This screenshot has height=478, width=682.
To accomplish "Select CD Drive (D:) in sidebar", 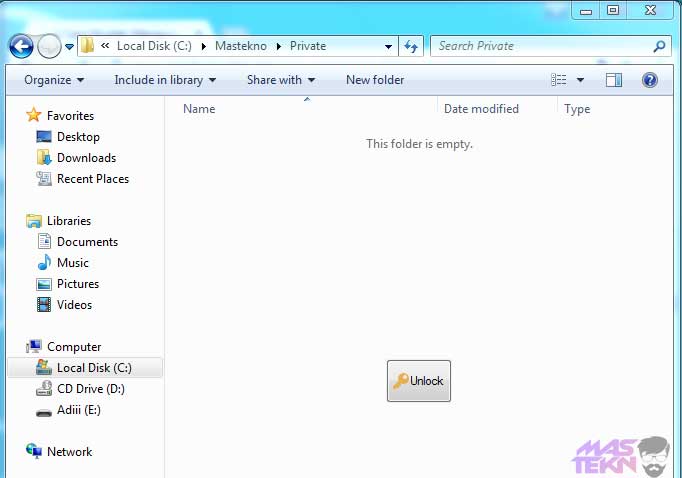I will pos(90,389).
